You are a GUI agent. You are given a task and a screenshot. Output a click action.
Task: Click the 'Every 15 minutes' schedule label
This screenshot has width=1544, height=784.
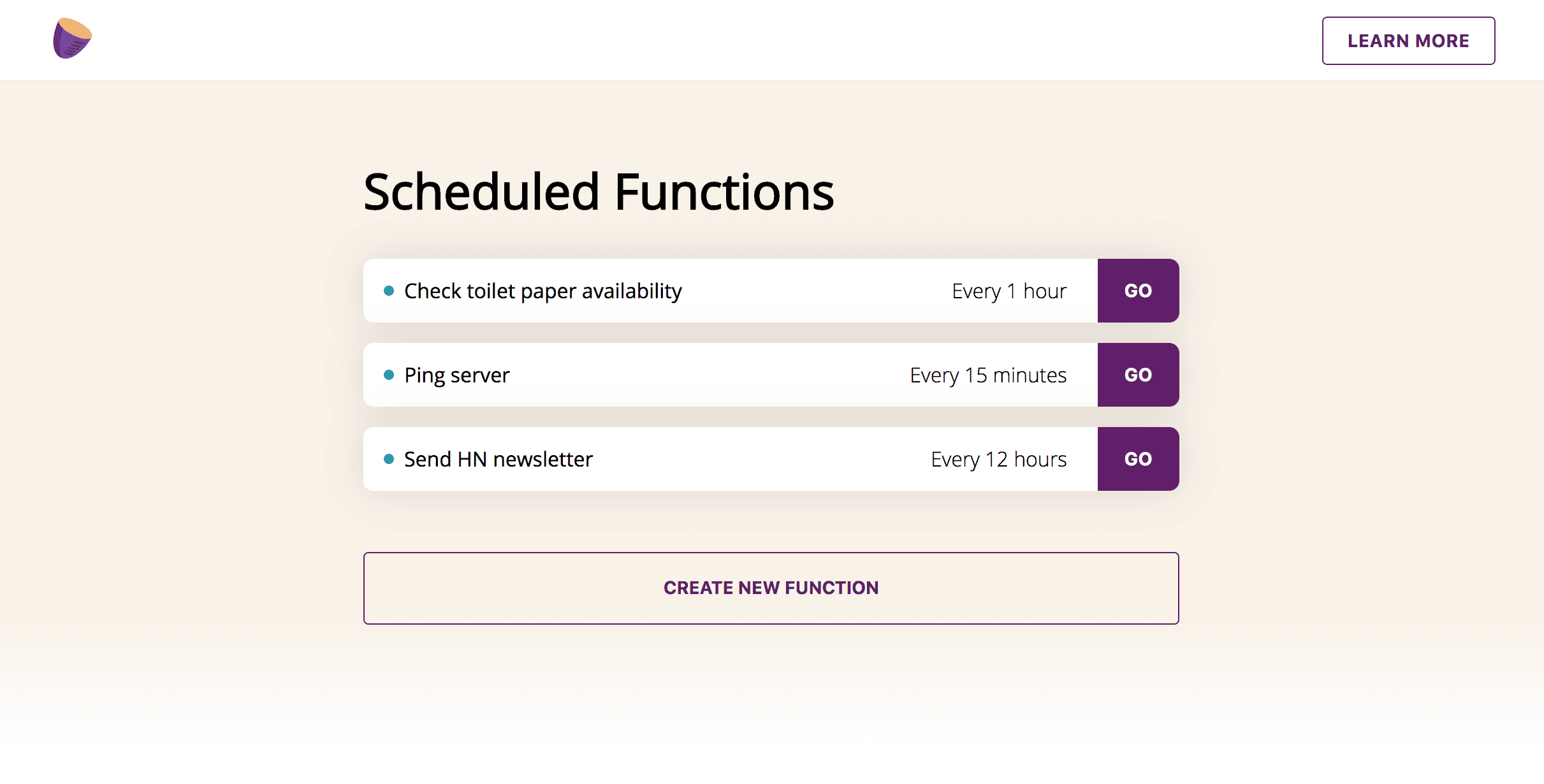click(x=987, y=375)
